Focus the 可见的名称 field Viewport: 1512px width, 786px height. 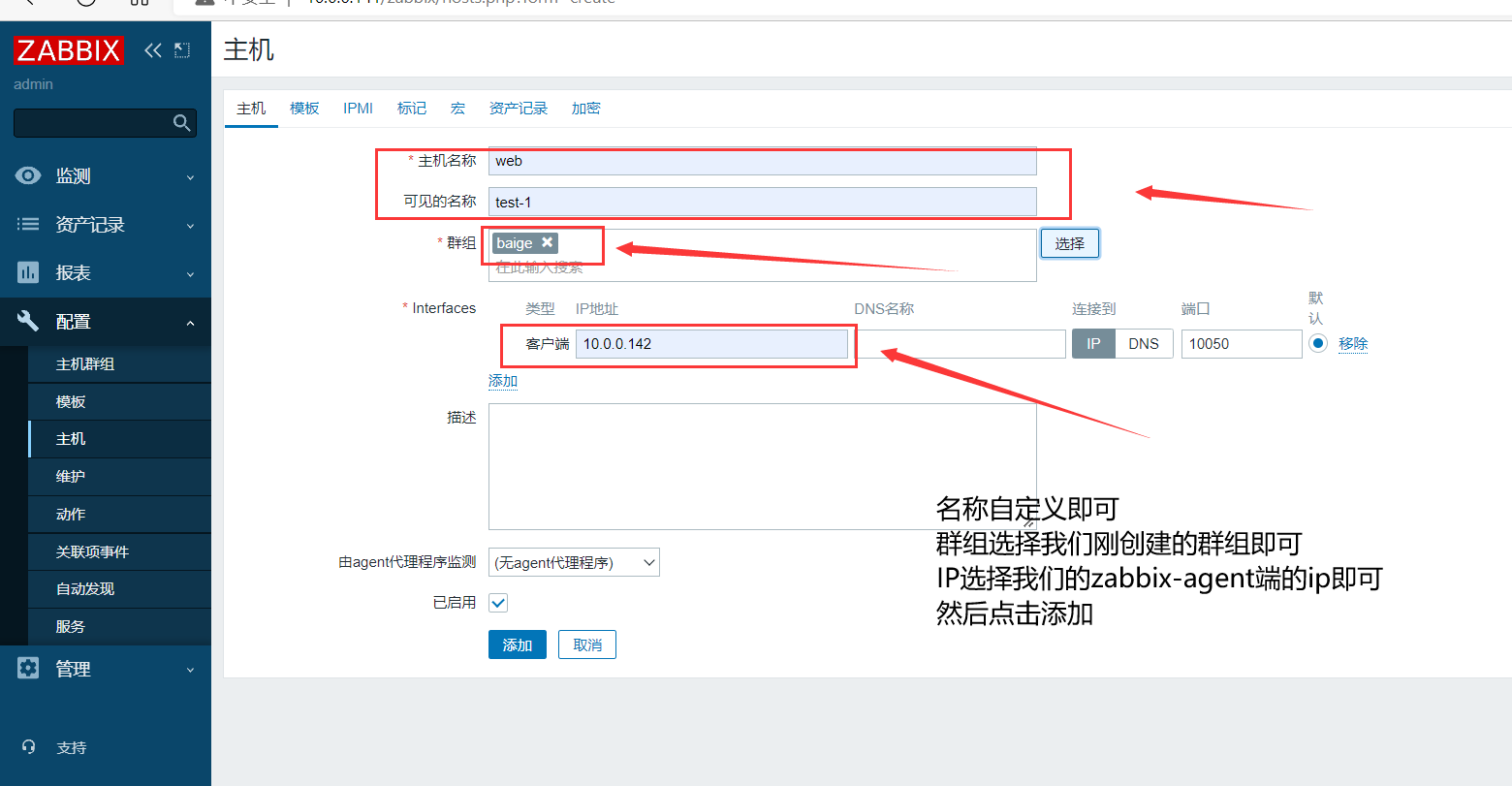coord(763,202)
